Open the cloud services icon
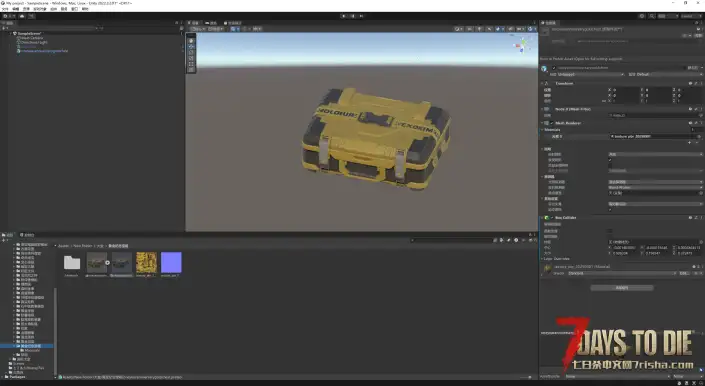Screen dimensions: 705x386 [22, 16]
